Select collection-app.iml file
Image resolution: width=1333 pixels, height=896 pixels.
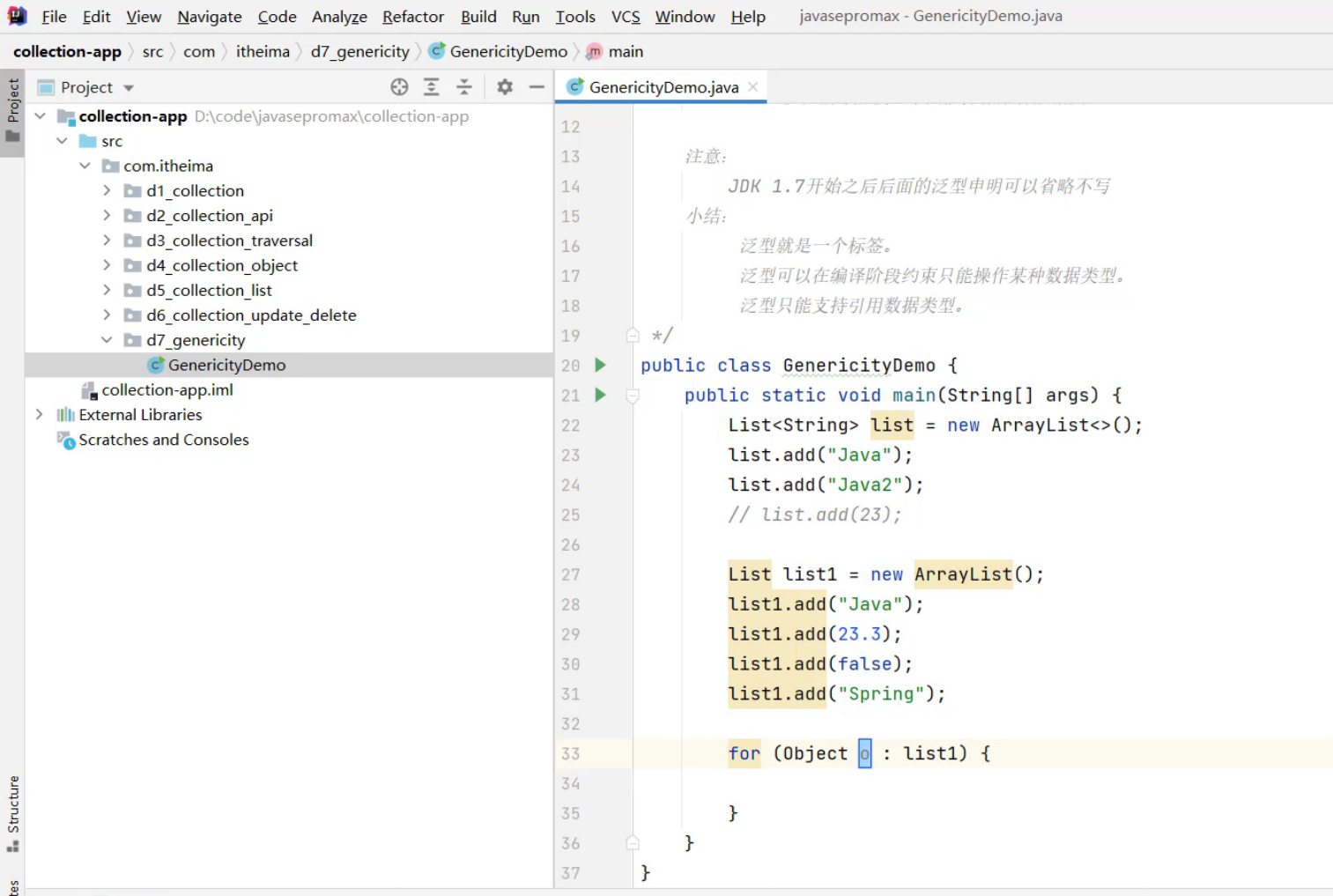167,389
